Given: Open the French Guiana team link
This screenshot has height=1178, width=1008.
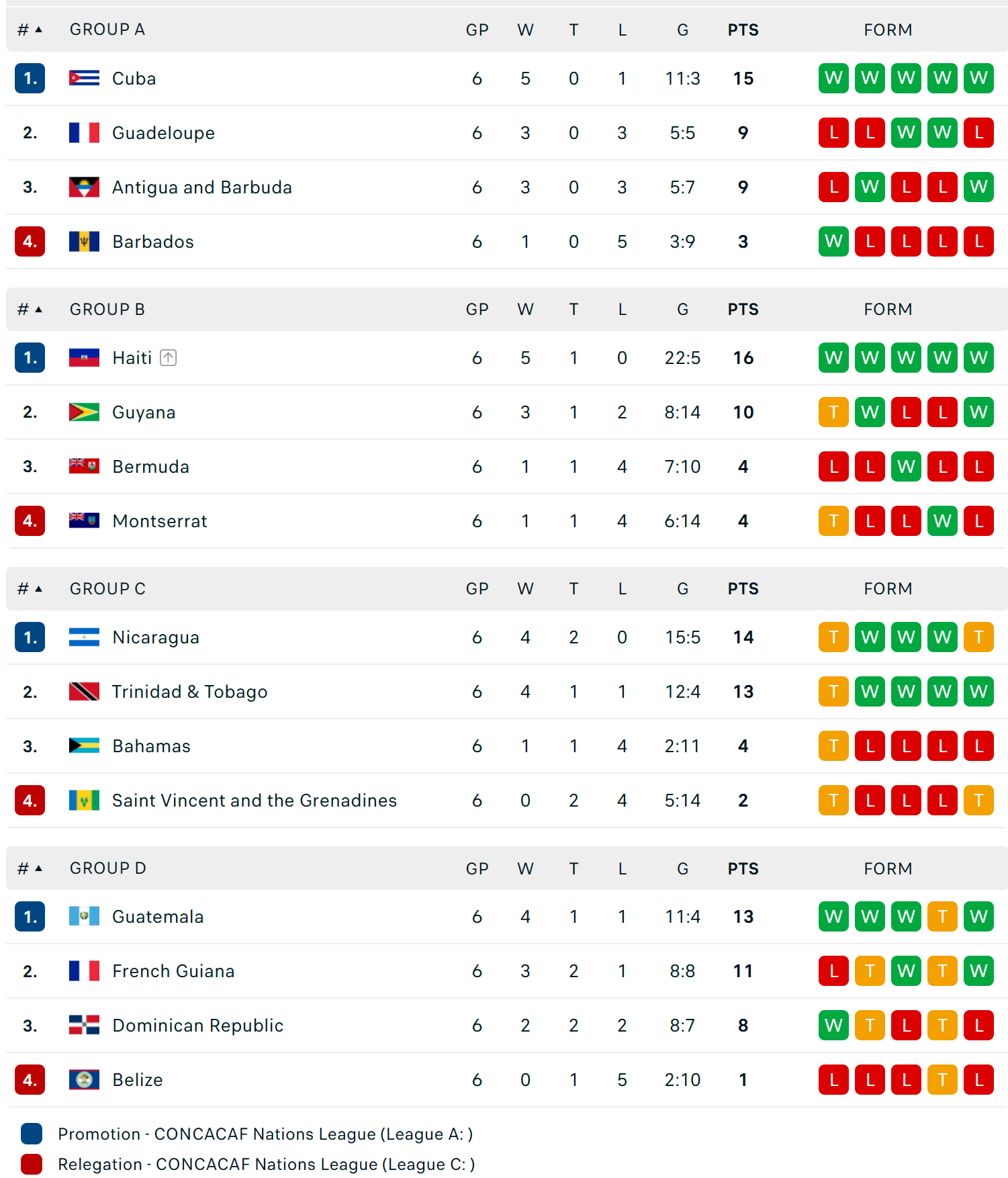Looking at the screenshot, I should point(173,971).
